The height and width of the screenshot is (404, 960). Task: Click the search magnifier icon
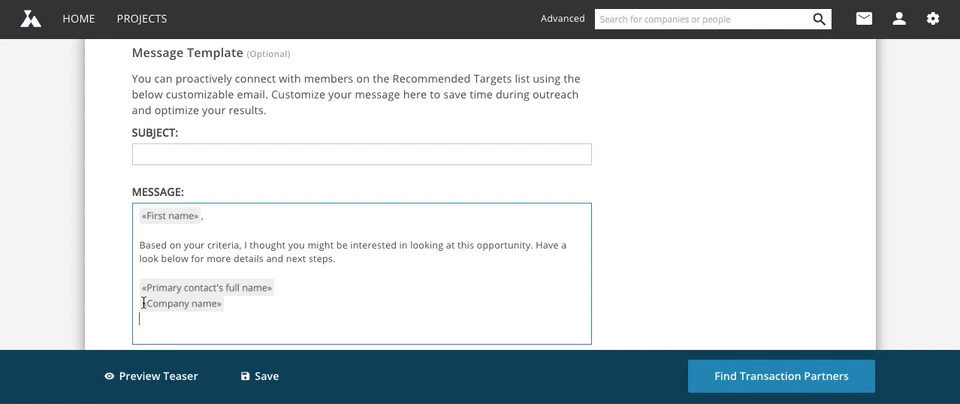point(819,19)
